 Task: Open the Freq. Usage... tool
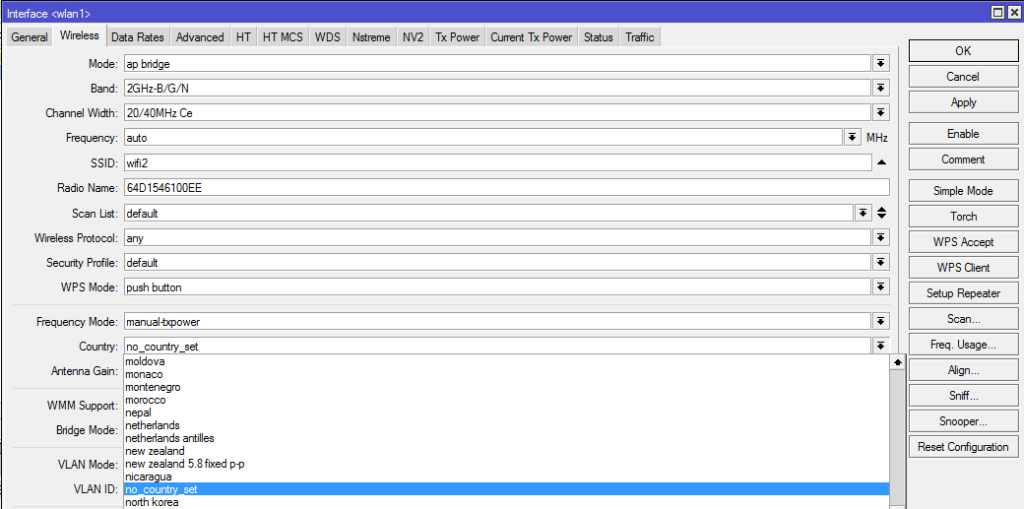click(963, 344)
